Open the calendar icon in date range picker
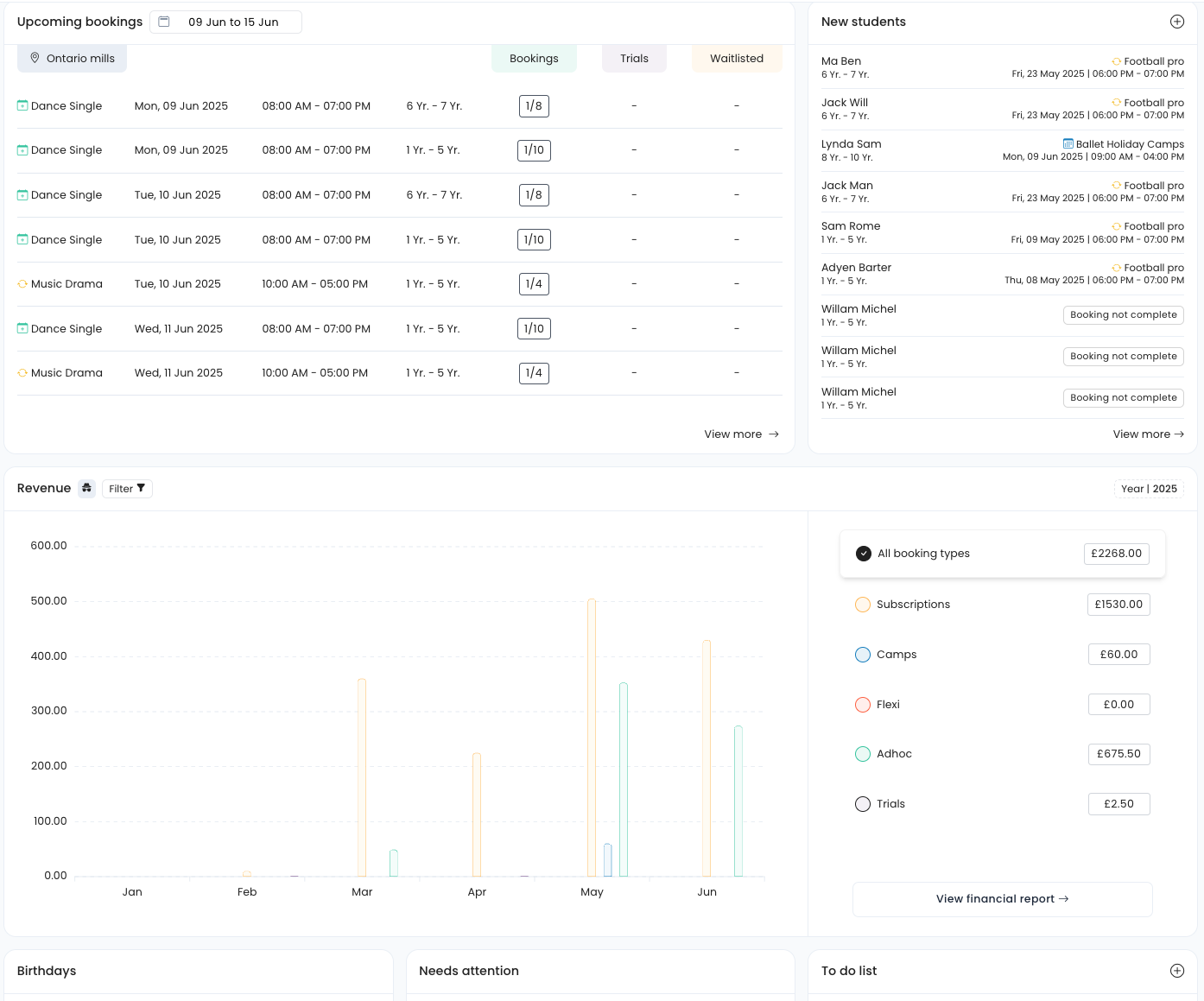1204x1001 pixels. click(x=164, y=22)
